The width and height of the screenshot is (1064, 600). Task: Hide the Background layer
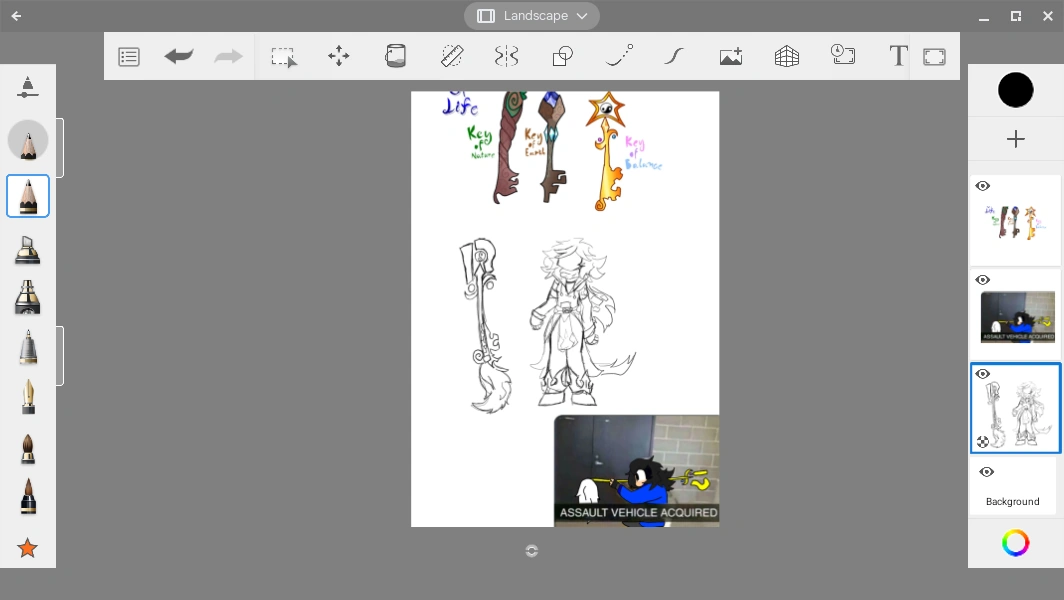986,472
